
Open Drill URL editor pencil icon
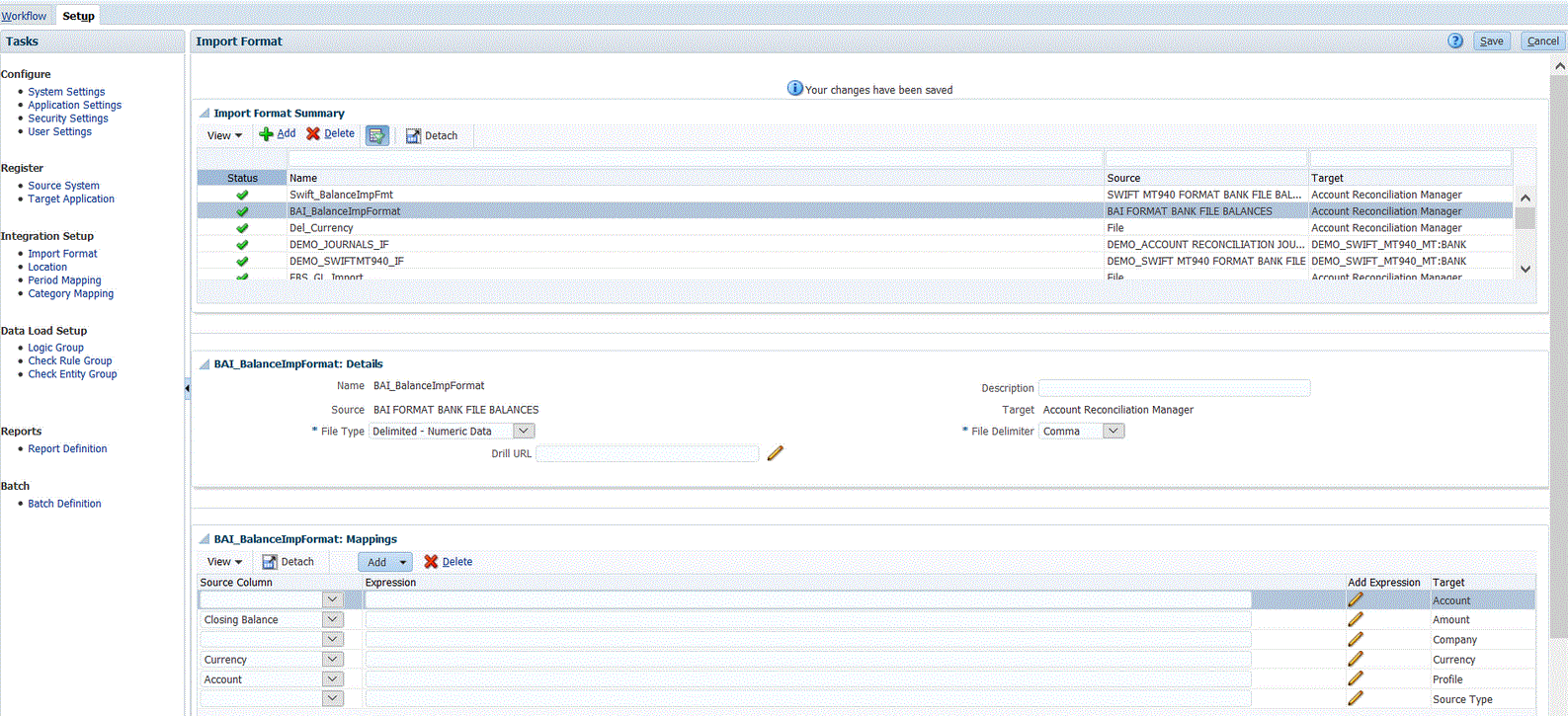tap(775, 453)
